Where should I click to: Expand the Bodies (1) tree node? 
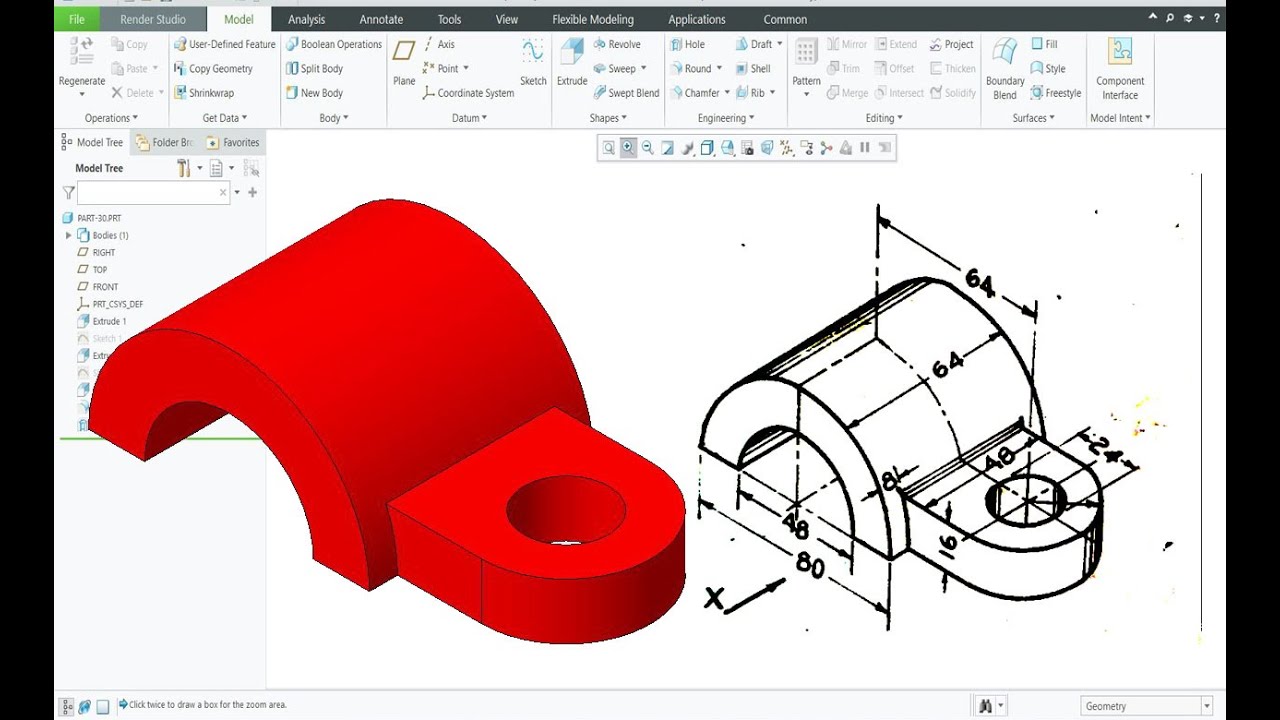click(x=68, y=235)
